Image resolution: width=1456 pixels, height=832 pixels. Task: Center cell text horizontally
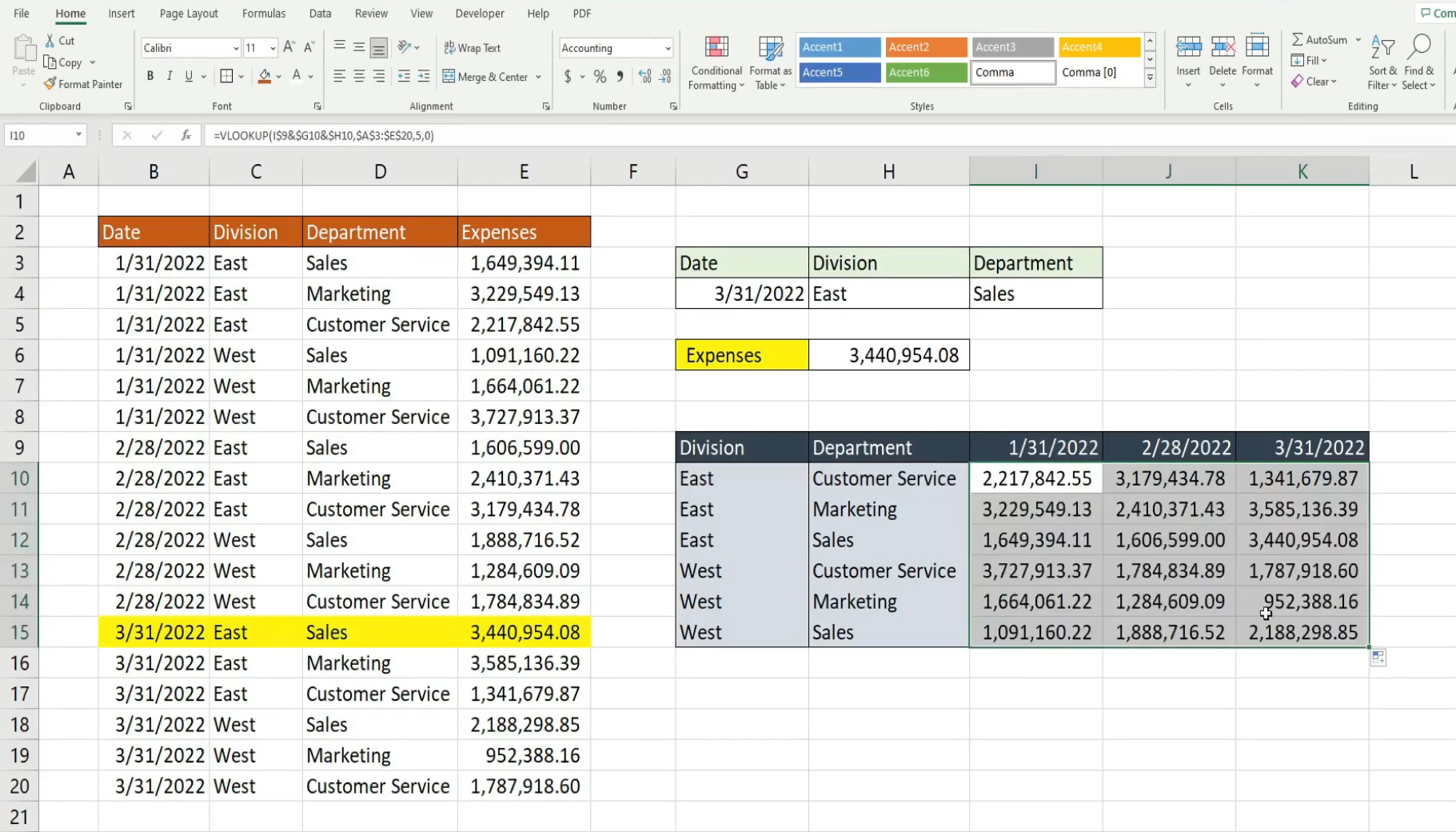pyautogui.click(x=359, y=76)
